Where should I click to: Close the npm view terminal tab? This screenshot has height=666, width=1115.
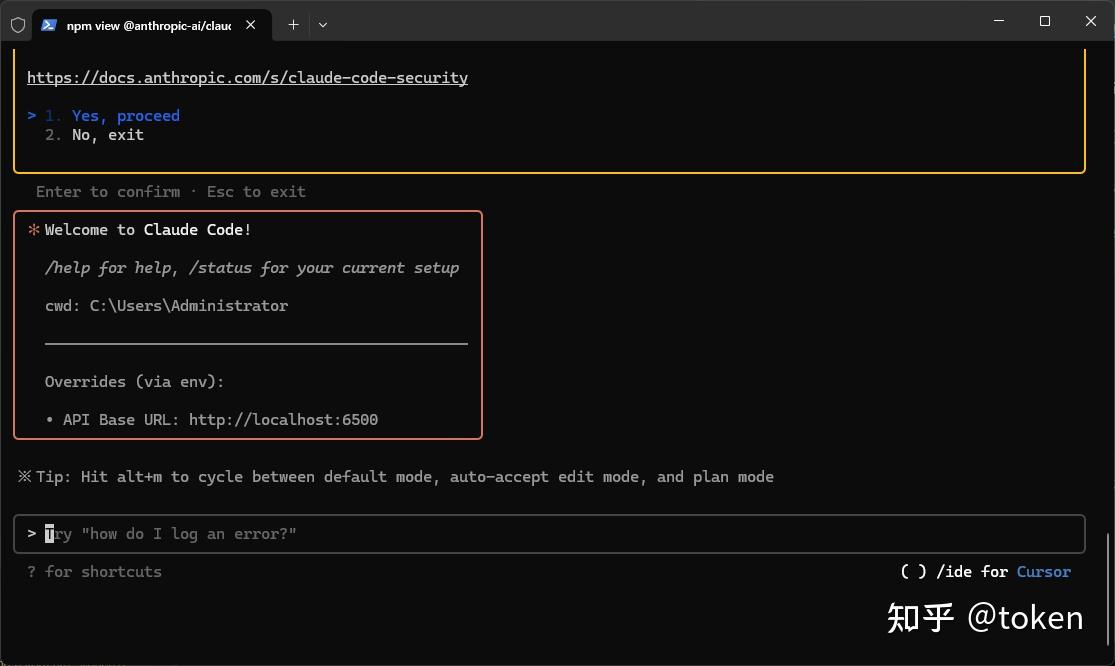251,25
